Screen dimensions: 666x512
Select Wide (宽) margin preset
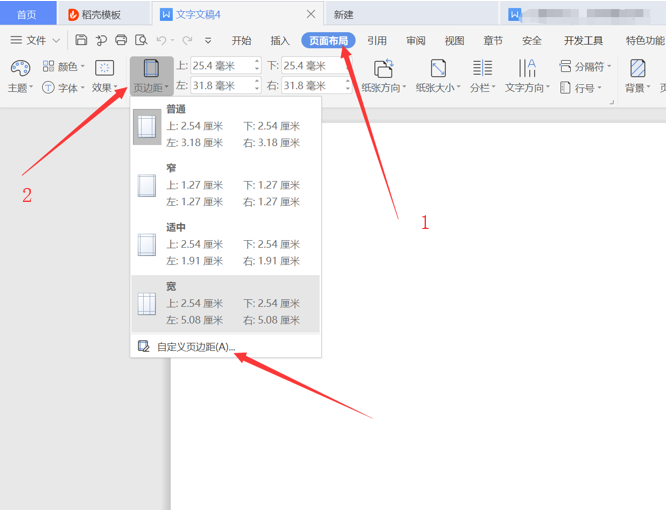click(226, 303)
